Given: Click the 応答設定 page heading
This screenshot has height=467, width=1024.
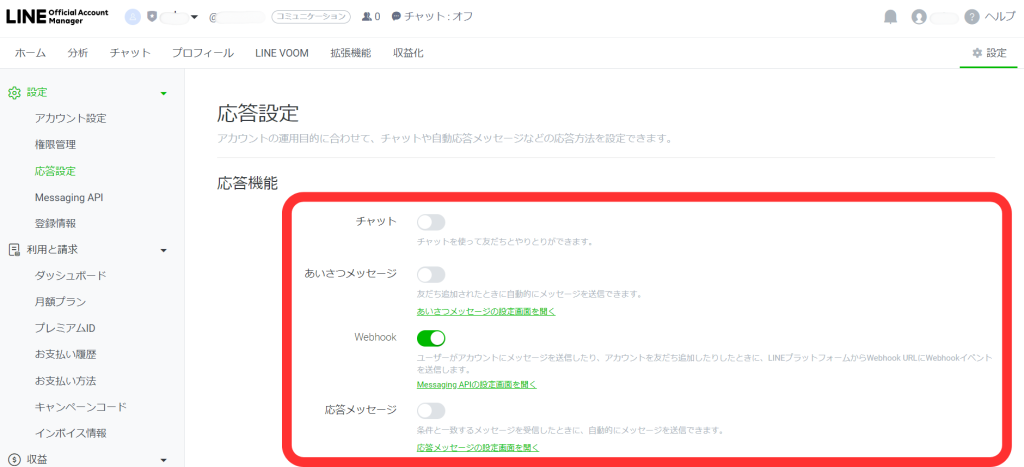Looking at the screenshot, I should (x=257, y=113).
